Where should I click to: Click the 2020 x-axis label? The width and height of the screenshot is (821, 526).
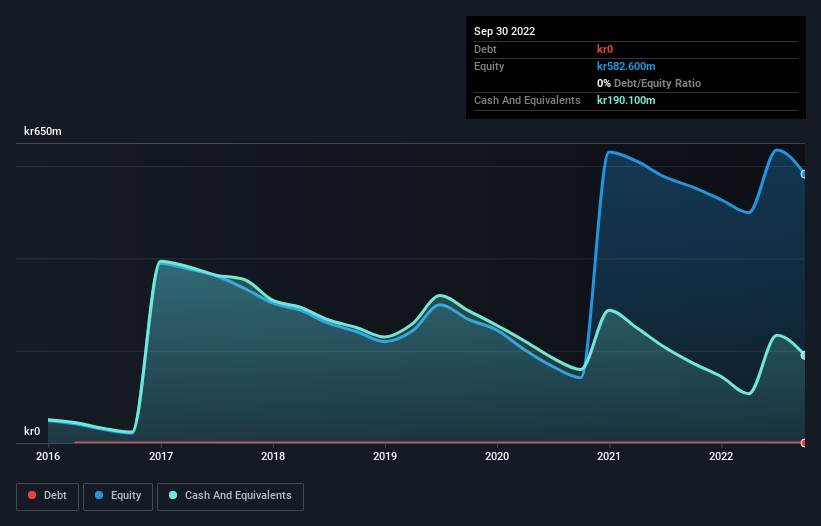[497, 456]
